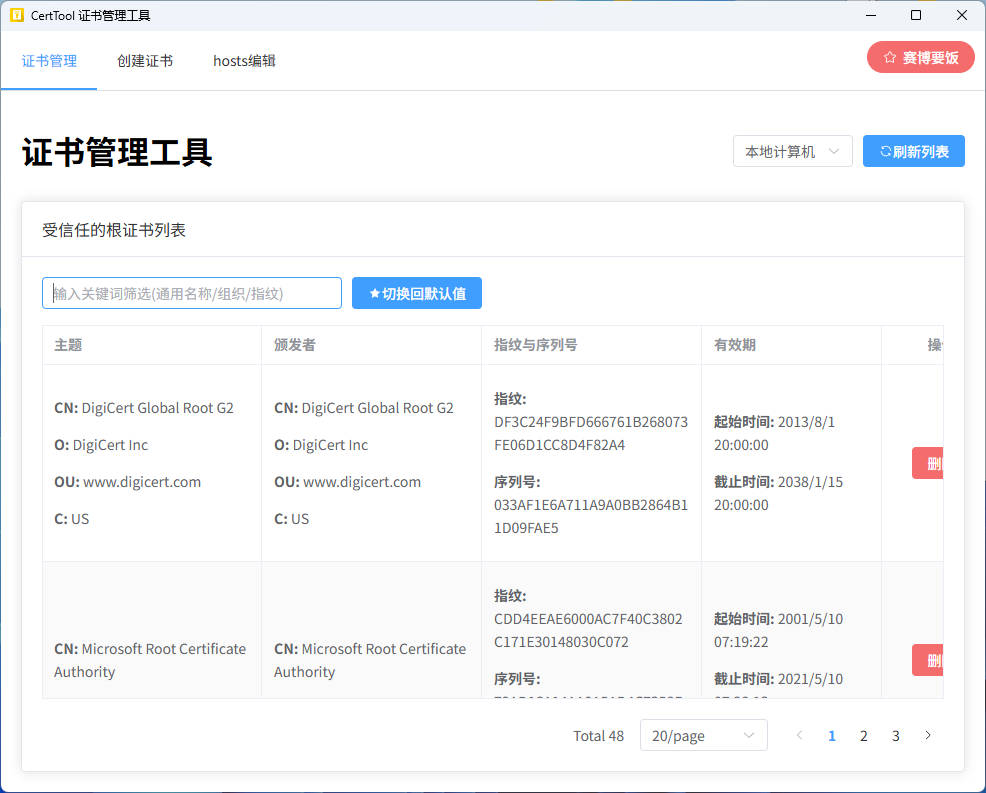
Task: Click the star icon on 赛博要饭 button
Action: [889, 58]
